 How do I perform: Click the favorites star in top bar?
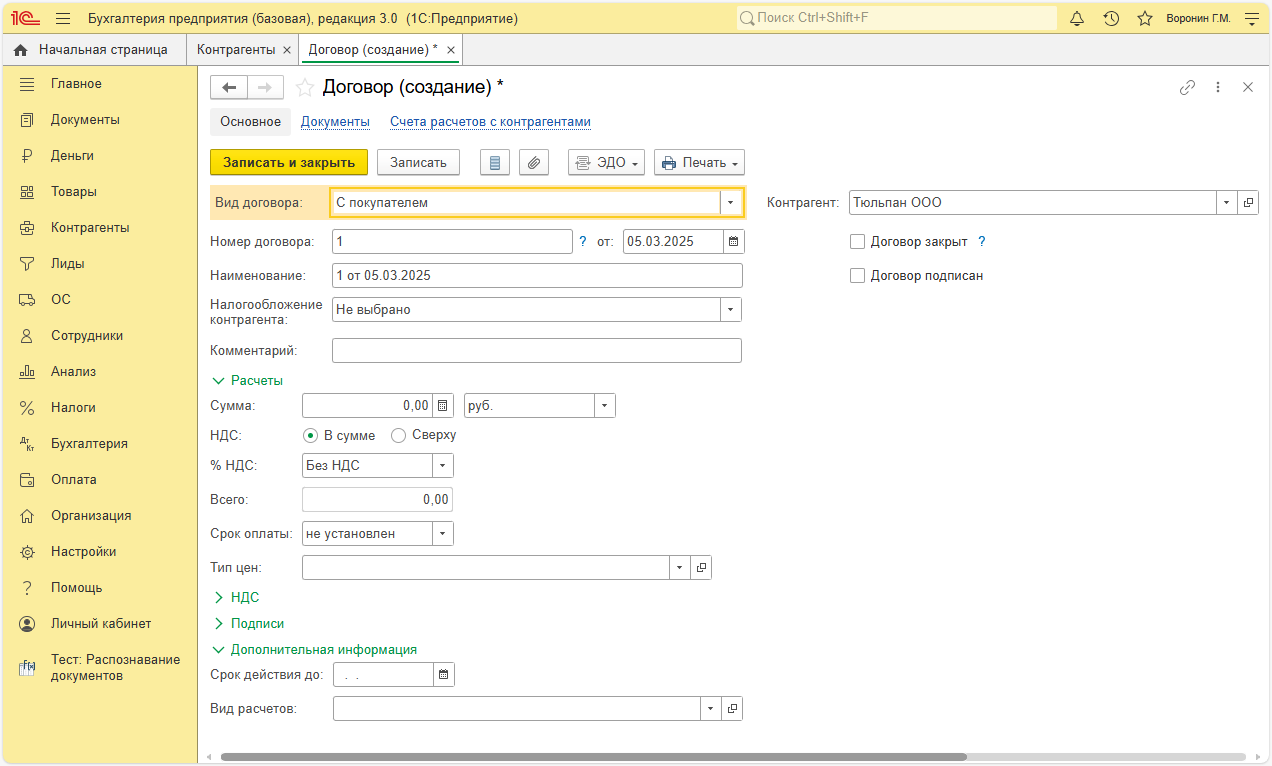coord(1145,18)
